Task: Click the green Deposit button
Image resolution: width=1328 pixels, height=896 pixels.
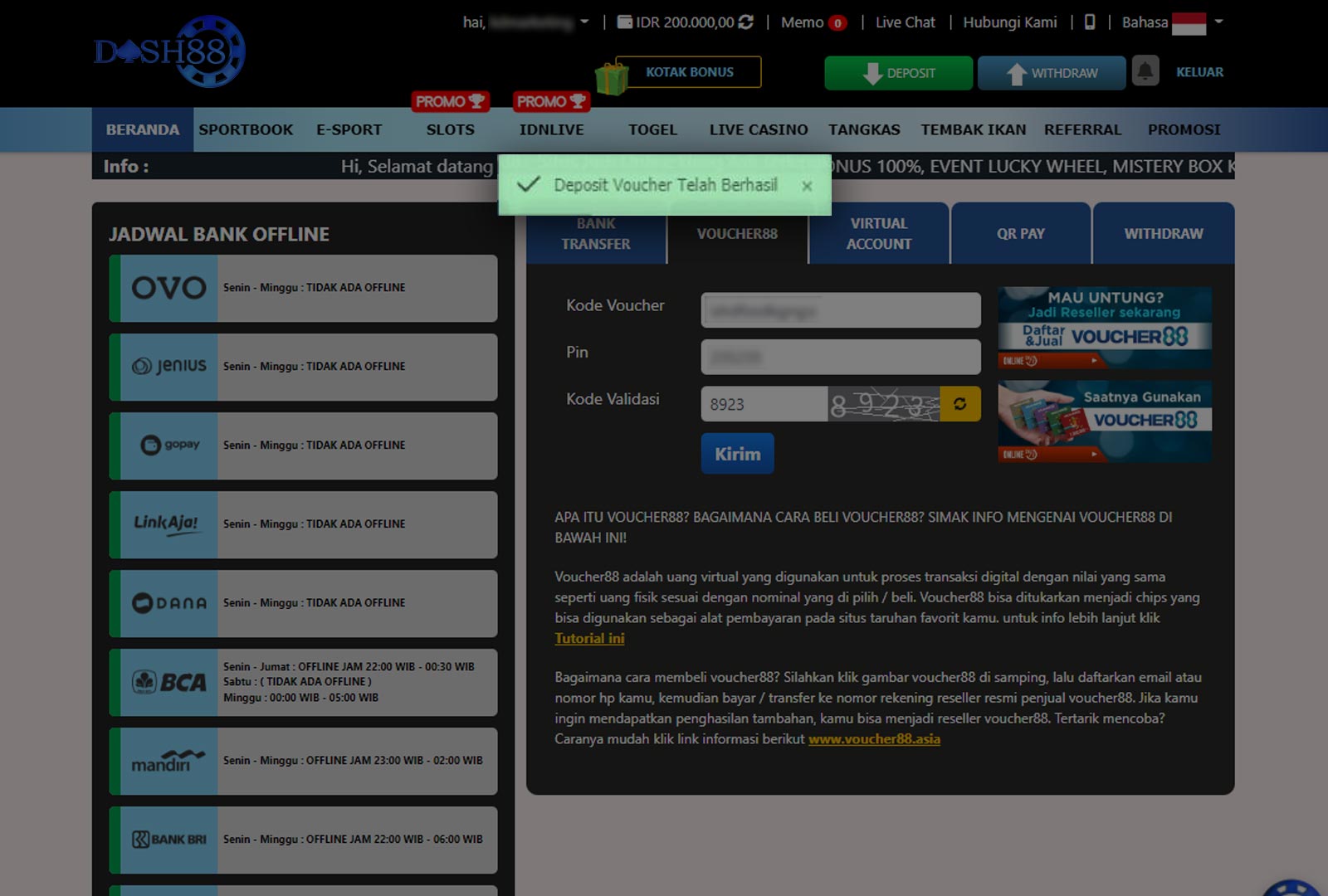Action: [x=898, y=73]
